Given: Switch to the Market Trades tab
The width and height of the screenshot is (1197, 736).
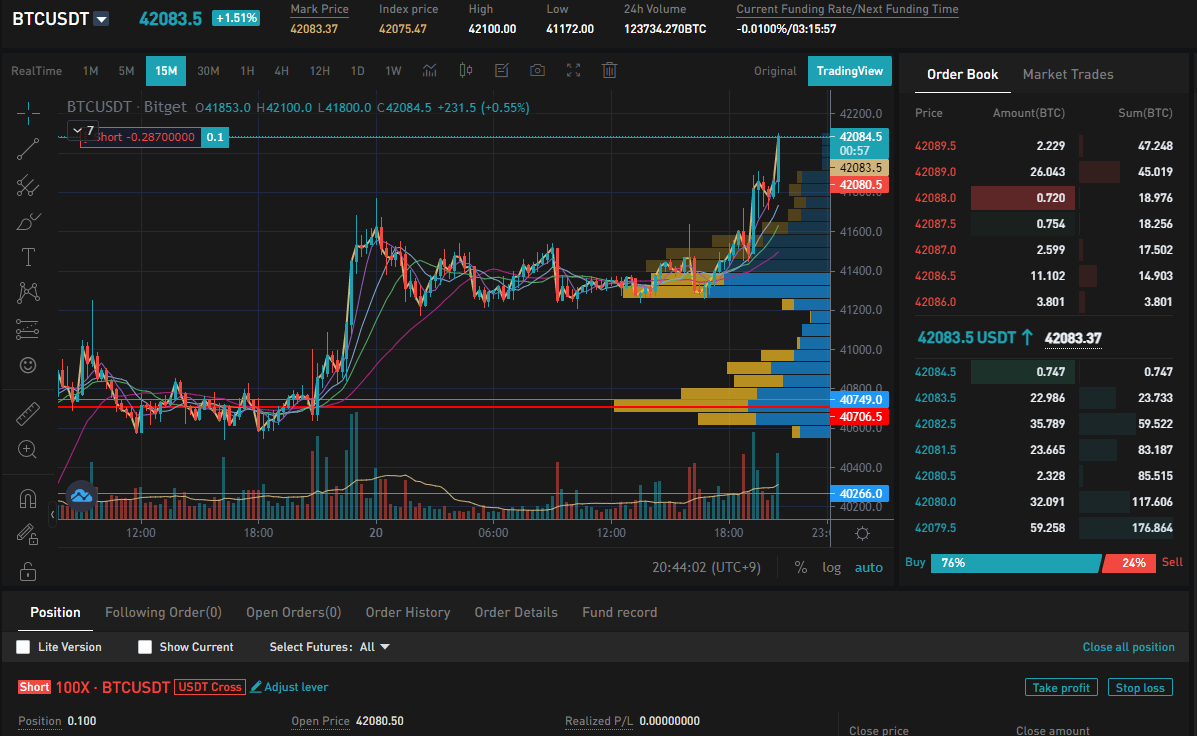Looking at the screenshot, I should (1068, 74).
